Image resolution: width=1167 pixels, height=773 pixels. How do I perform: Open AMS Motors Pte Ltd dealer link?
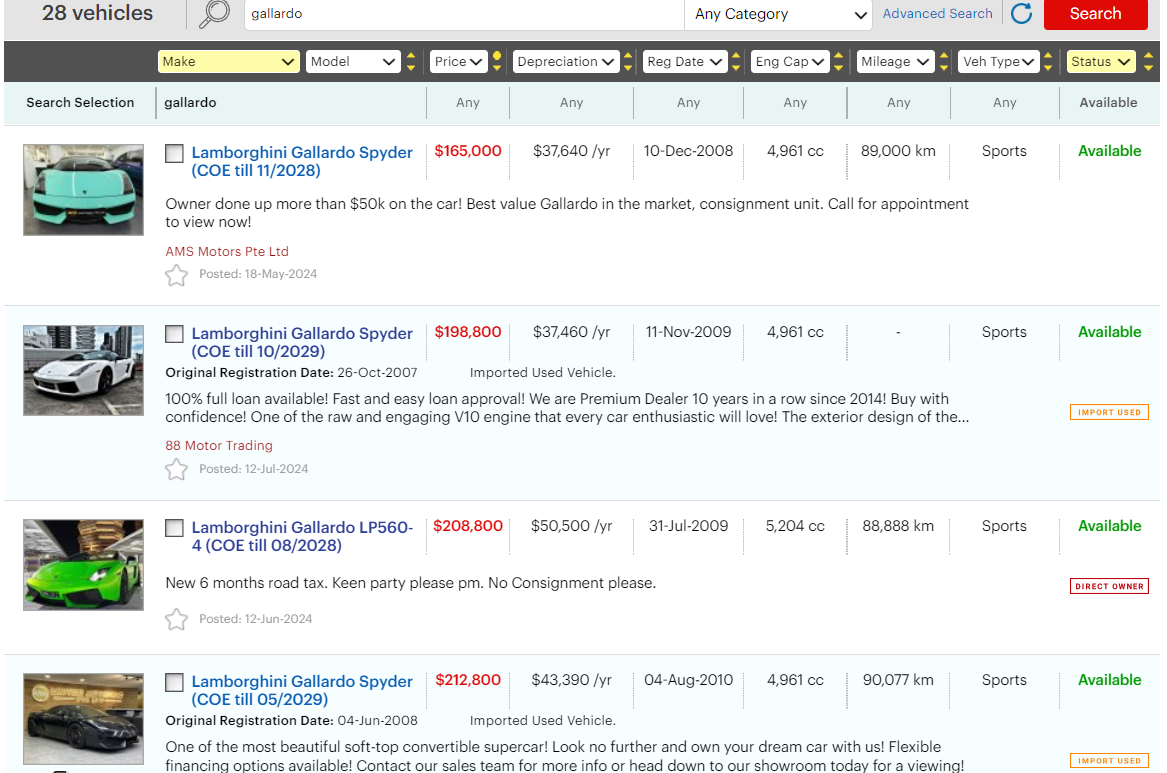pyautogui.click(x=227, y=252)
